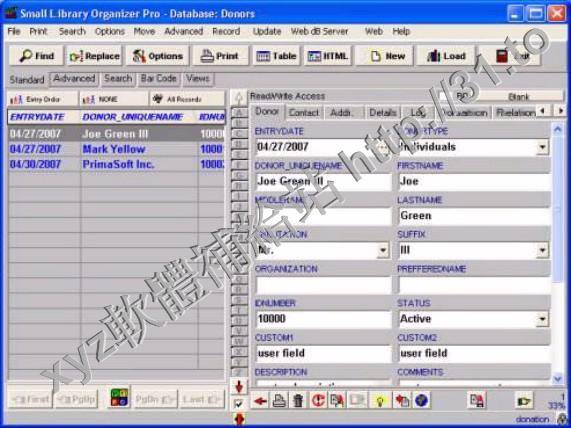Switch to the Bar Code tab
Screen dimensions: 571x428
point(158,79)
